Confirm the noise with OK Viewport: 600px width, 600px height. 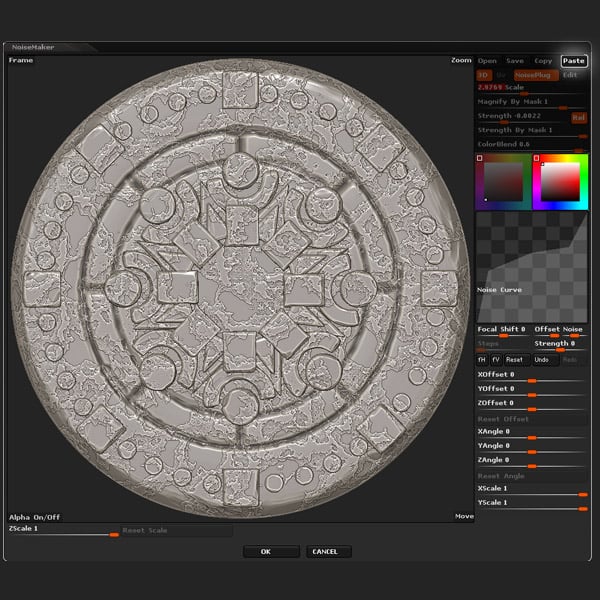(271, 551)
